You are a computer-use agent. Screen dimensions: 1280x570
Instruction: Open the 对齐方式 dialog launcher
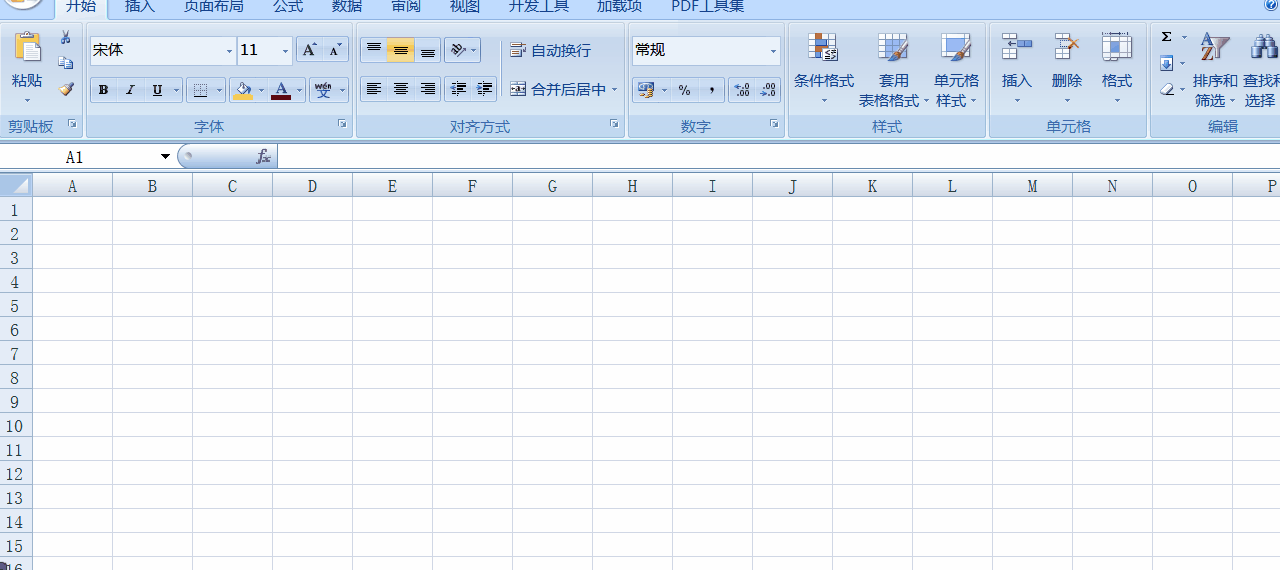click(x=614, y=124)
